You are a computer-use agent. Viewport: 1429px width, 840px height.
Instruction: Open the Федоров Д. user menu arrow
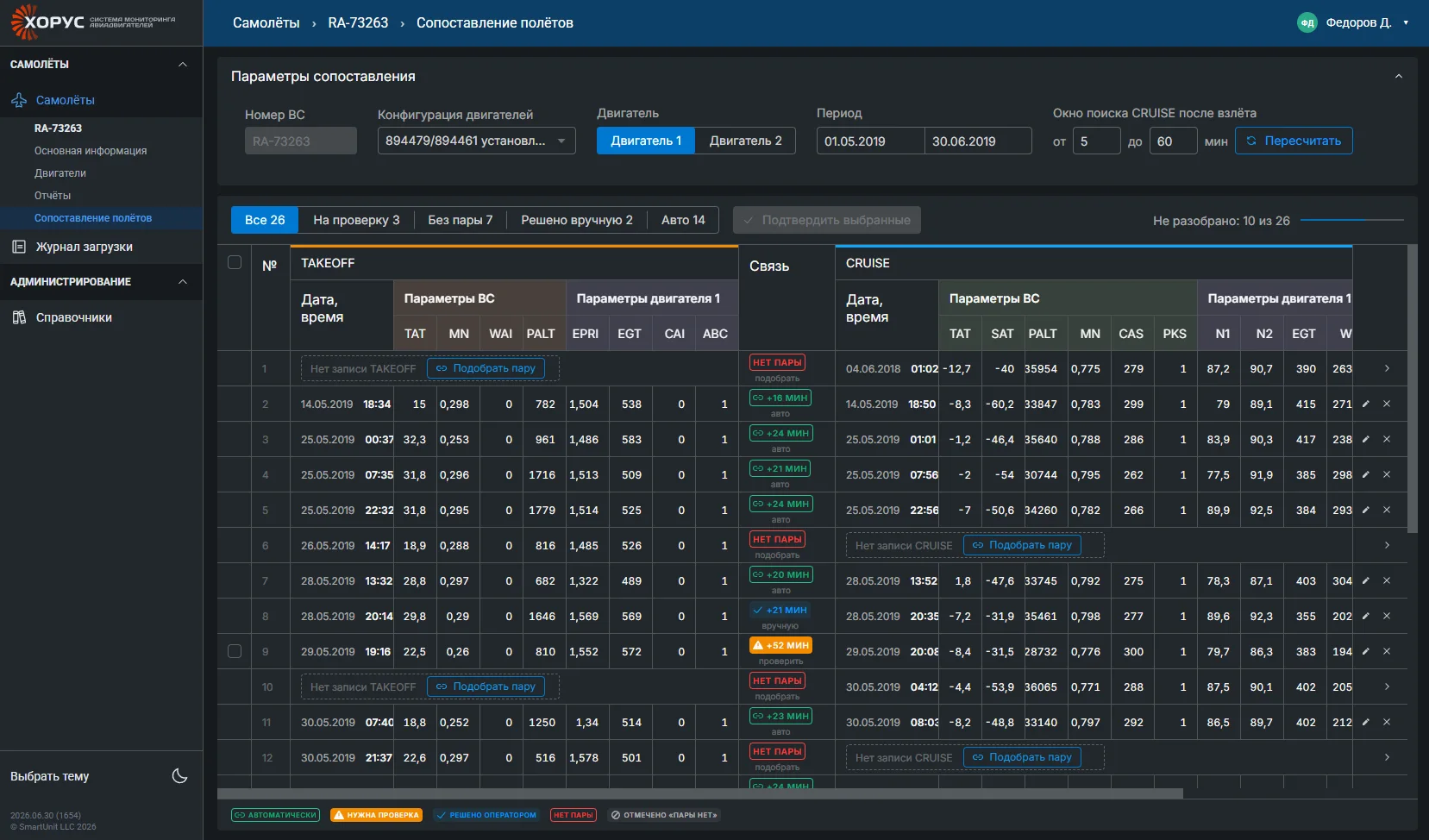click(1406, 22)
